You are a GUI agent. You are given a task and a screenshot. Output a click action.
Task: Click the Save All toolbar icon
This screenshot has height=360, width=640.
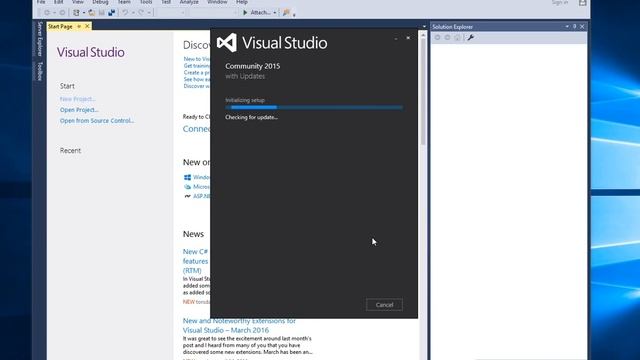(111, 13)
